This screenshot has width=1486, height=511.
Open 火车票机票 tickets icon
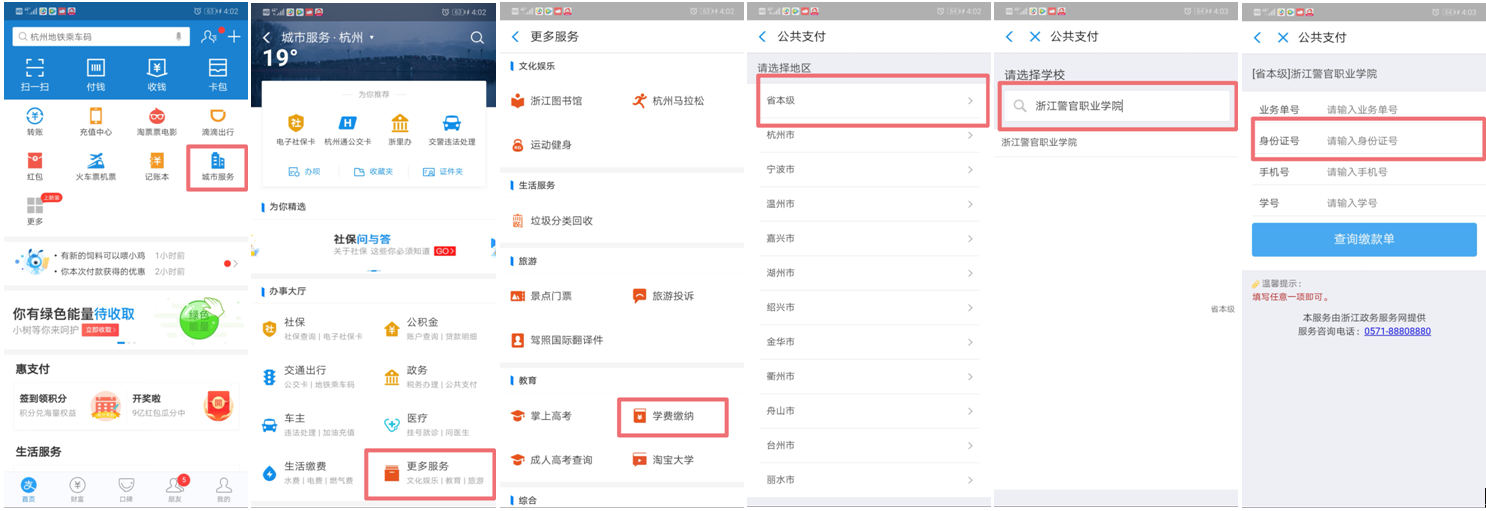point(96,160)
